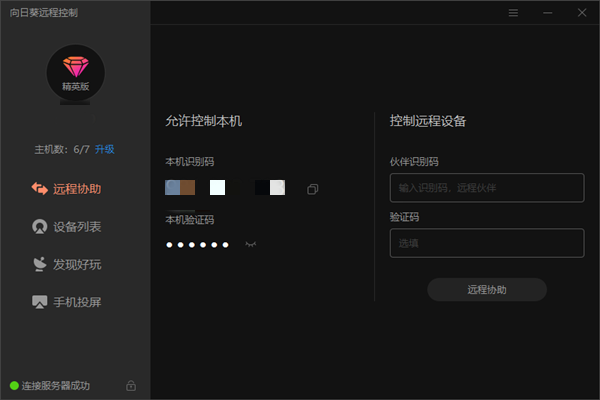Switch to the 远程协助 sidebar tab
This screenshot has height=400, width=600.
pyautogui.click(x=67, y=189)
